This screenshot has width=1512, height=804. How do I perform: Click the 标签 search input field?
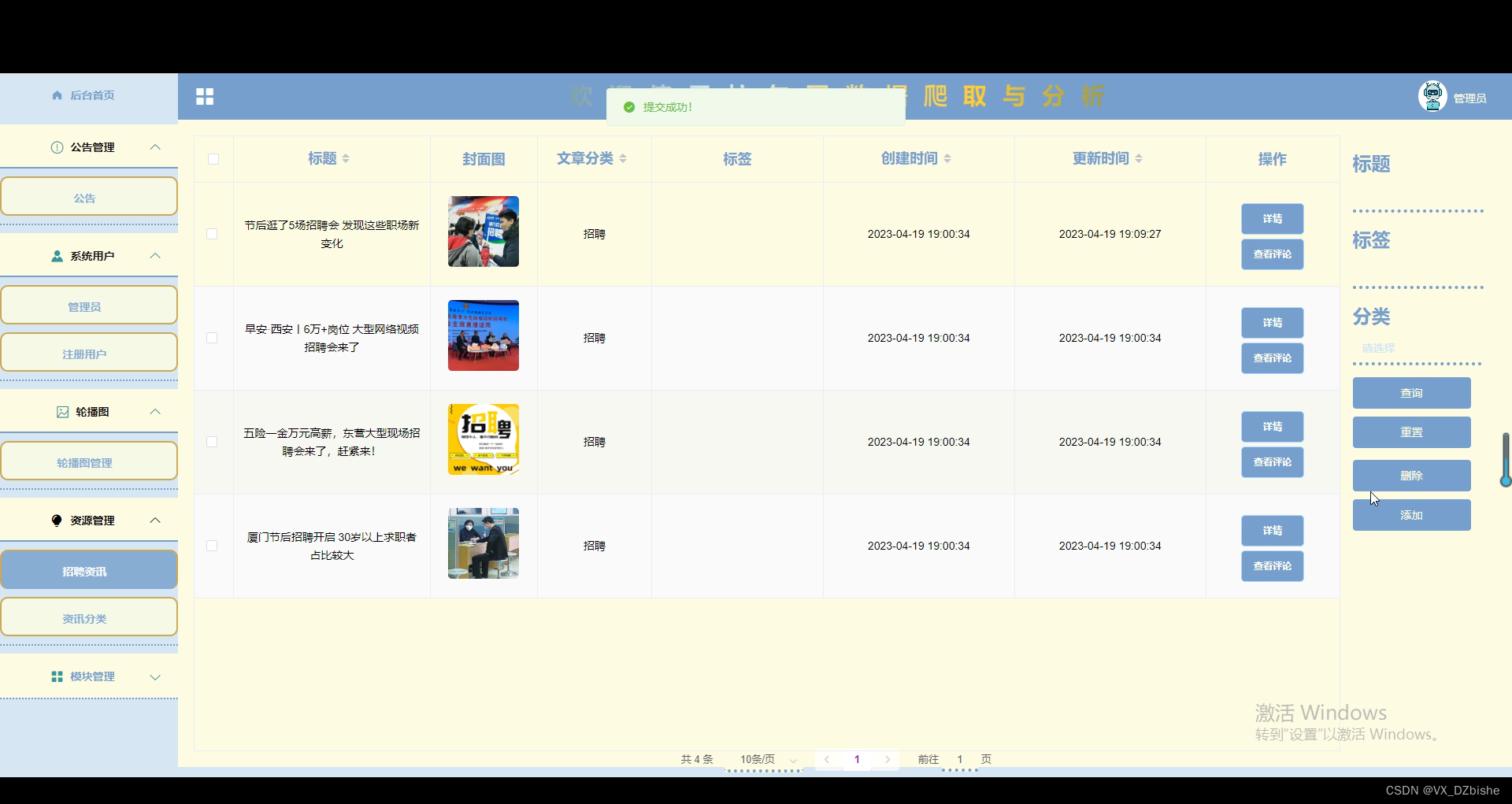[x=1417, y=272]
